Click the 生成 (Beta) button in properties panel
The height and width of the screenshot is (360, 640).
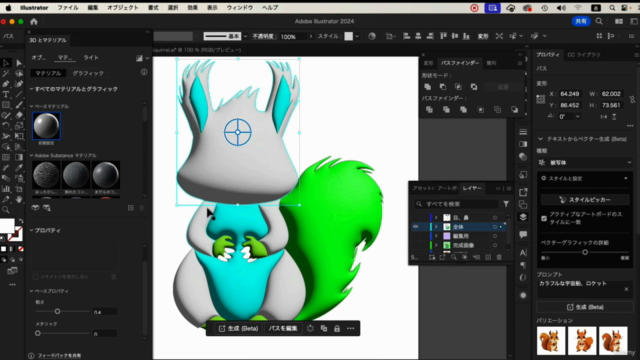584,307
